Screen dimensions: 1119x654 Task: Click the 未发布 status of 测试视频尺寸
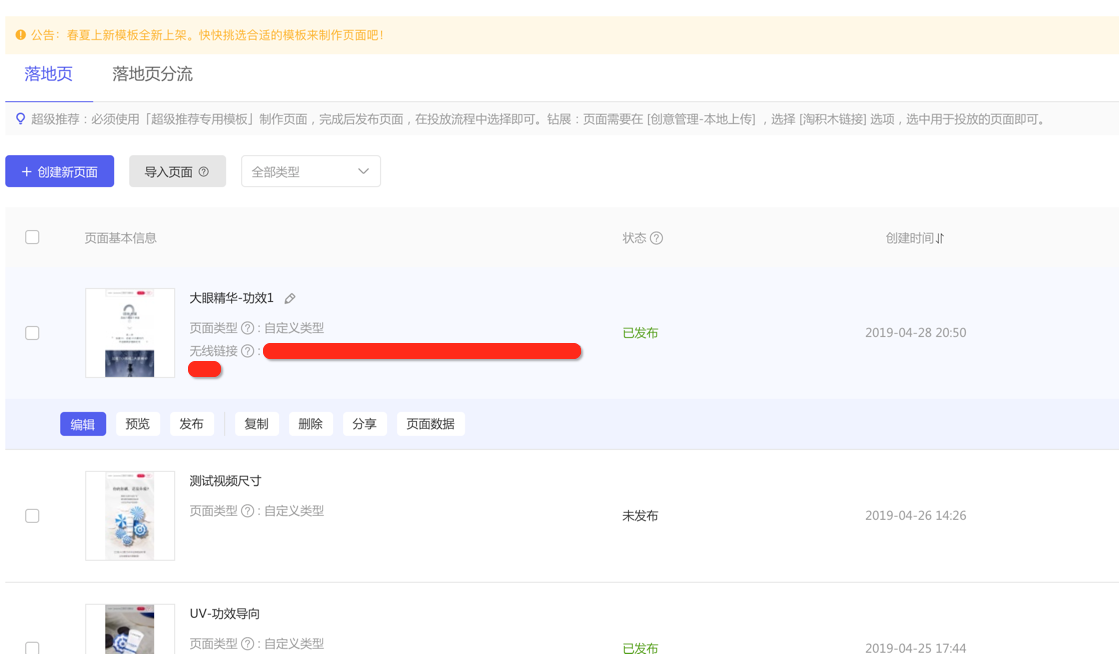tap(640, 515)
